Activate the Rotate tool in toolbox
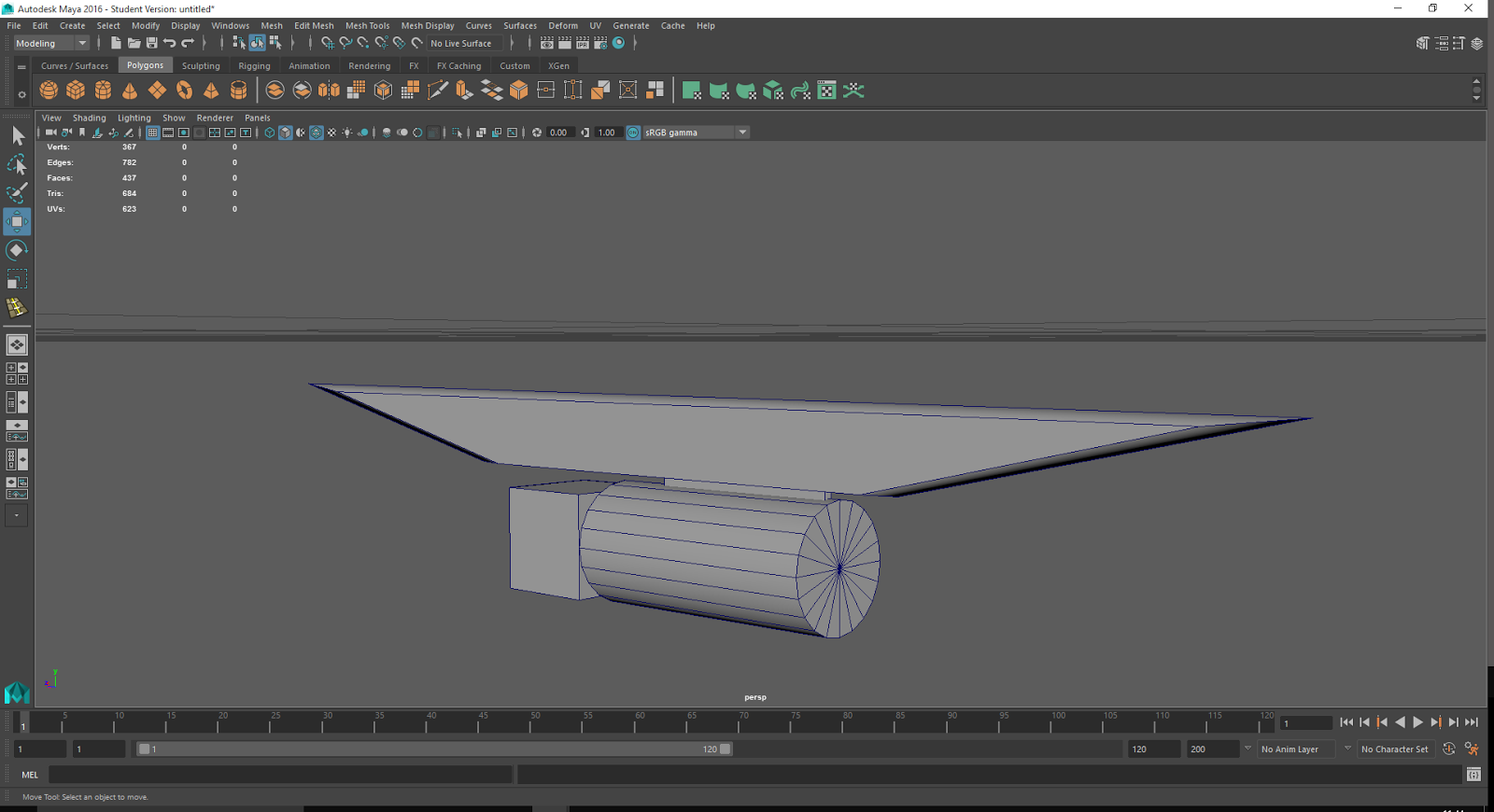Viewport: 1494px width, 812px height. [17, 250]
